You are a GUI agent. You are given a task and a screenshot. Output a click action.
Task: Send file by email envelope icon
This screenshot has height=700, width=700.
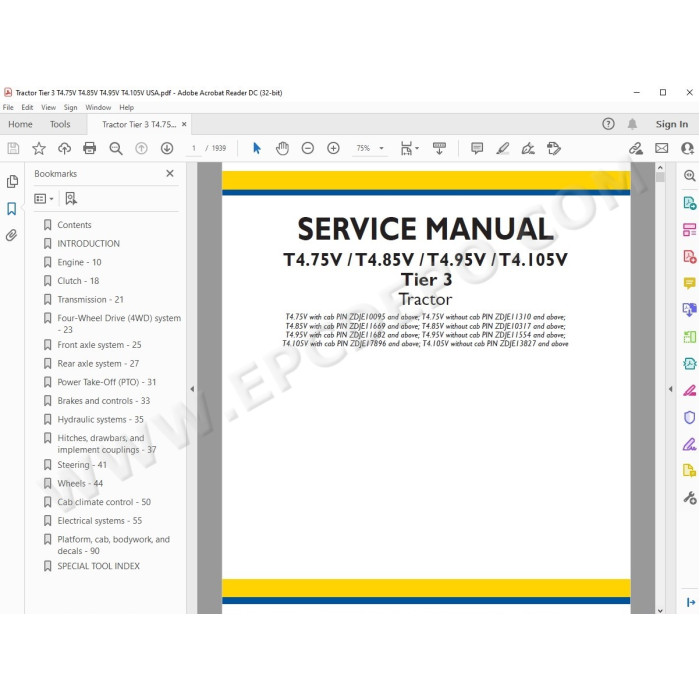pos(662,148)
